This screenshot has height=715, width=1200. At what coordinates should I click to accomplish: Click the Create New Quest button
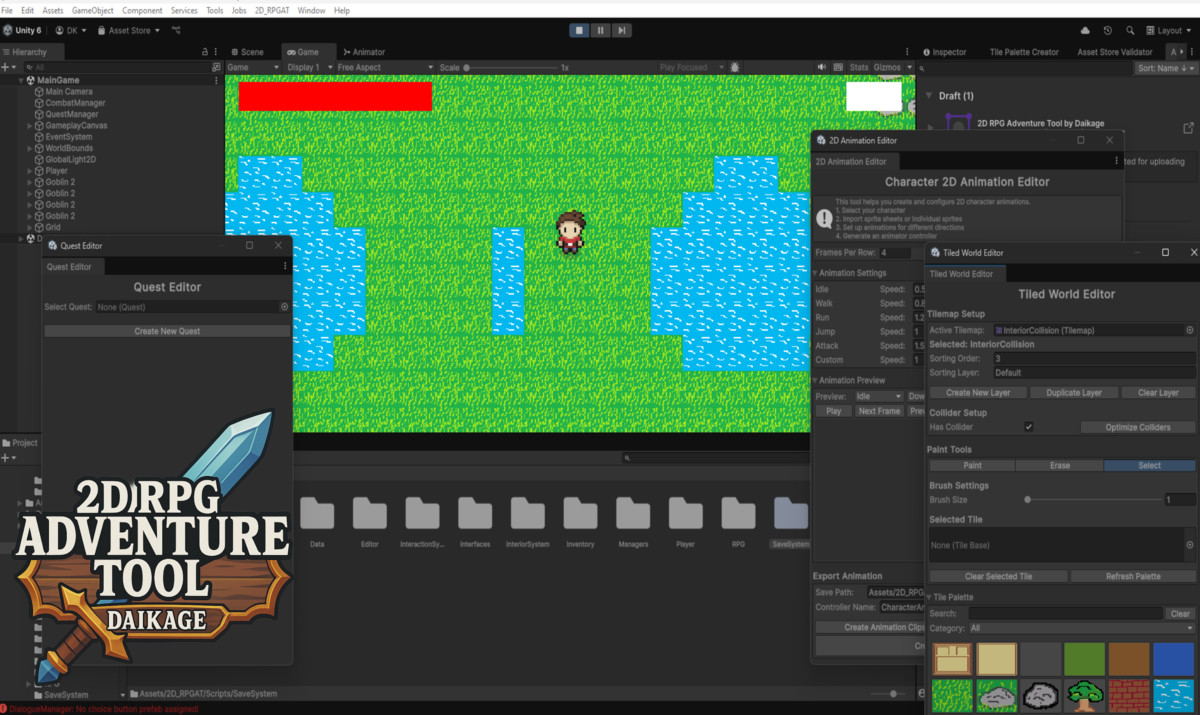(x=167, y=331)
